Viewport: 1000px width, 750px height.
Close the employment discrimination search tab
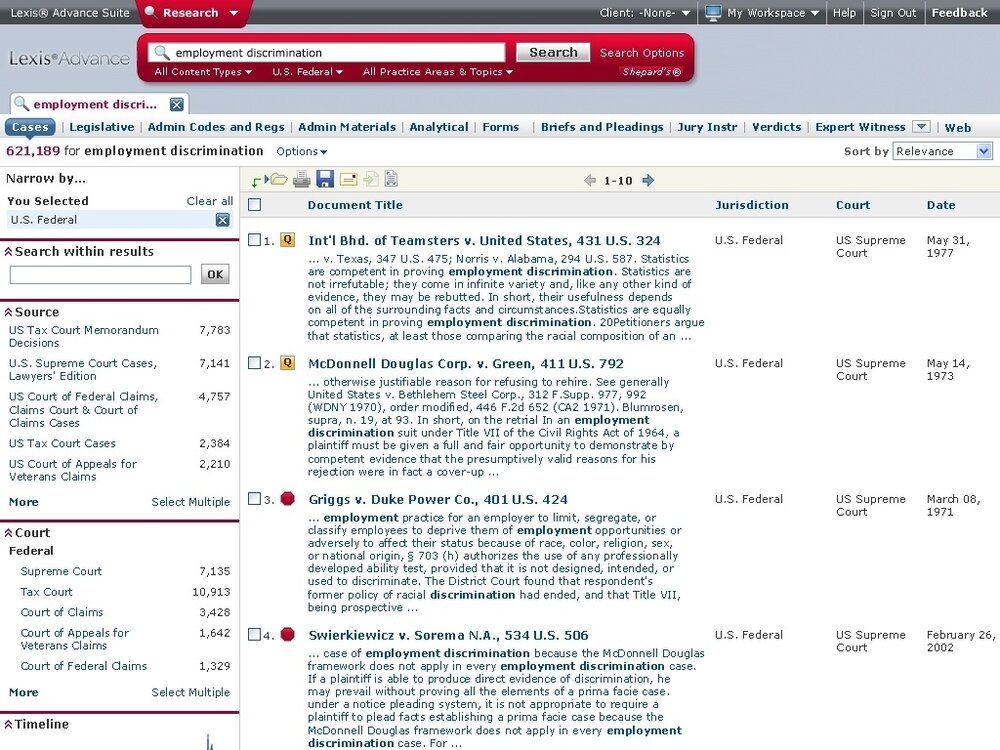177,105
